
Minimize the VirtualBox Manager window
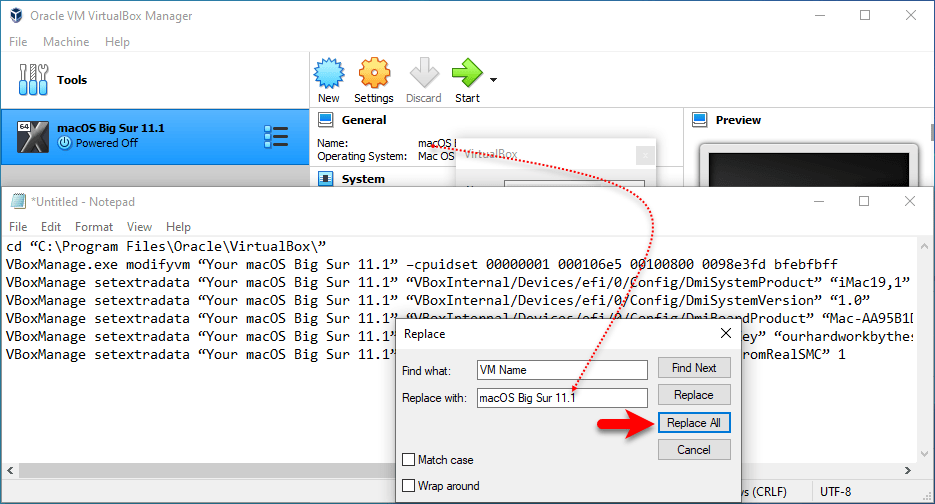[x=820, y=16]
